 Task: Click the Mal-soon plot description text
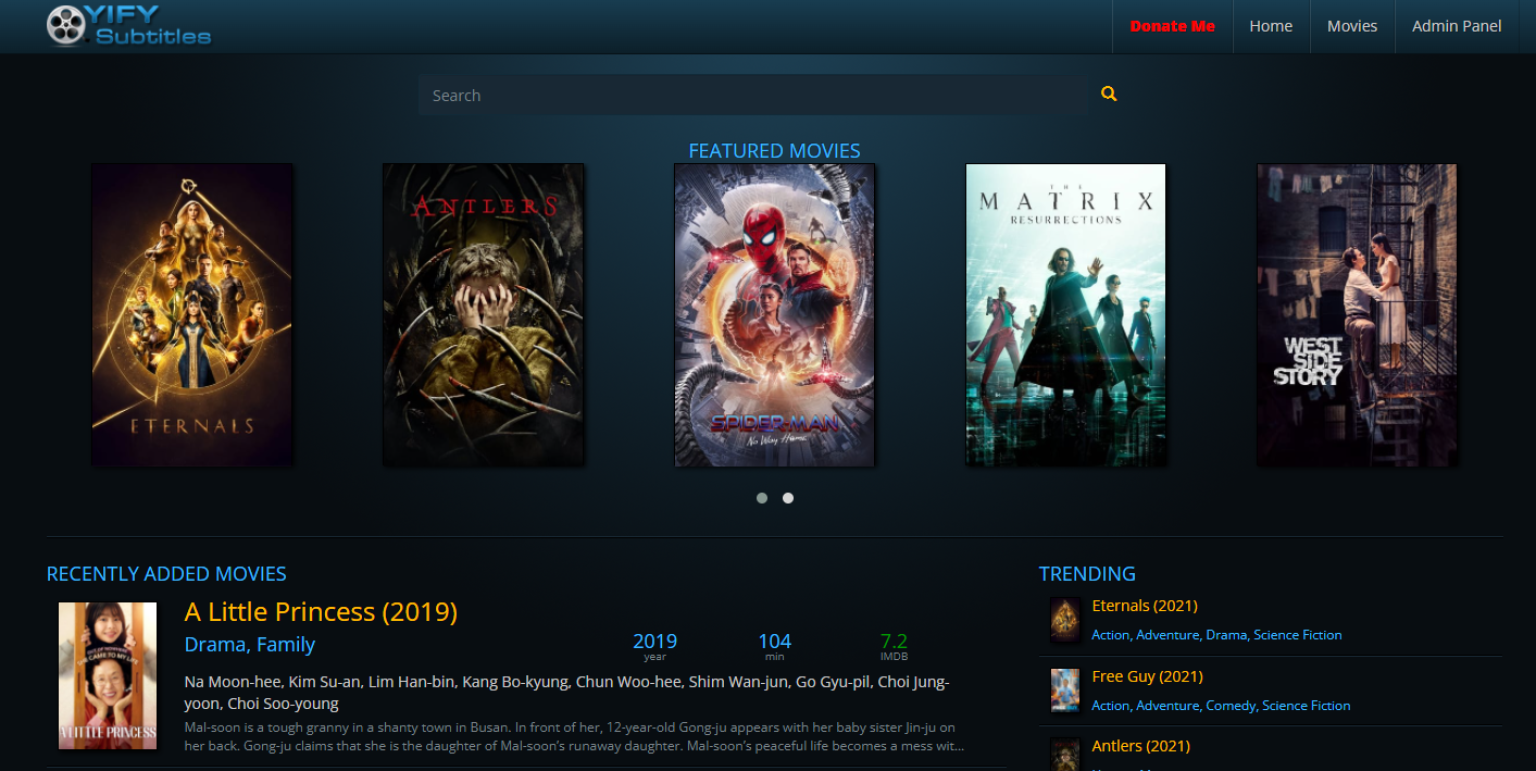574,736
